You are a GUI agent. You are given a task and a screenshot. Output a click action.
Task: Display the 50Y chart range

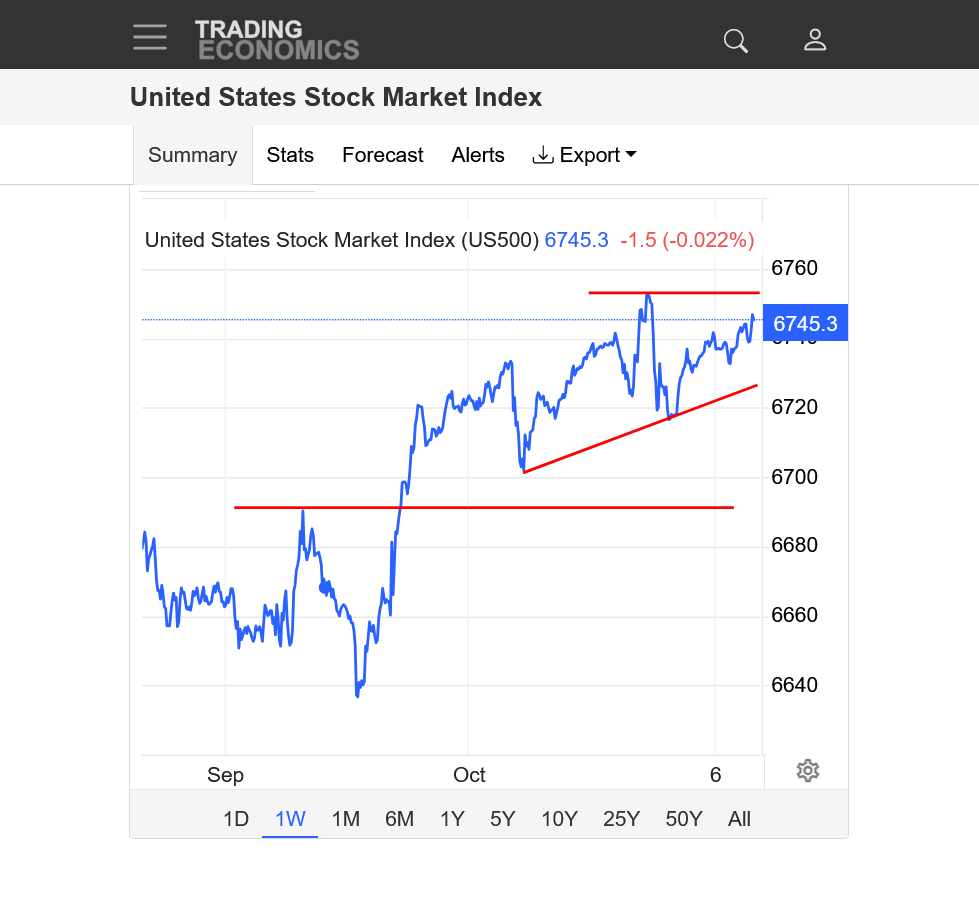point(684,819)
